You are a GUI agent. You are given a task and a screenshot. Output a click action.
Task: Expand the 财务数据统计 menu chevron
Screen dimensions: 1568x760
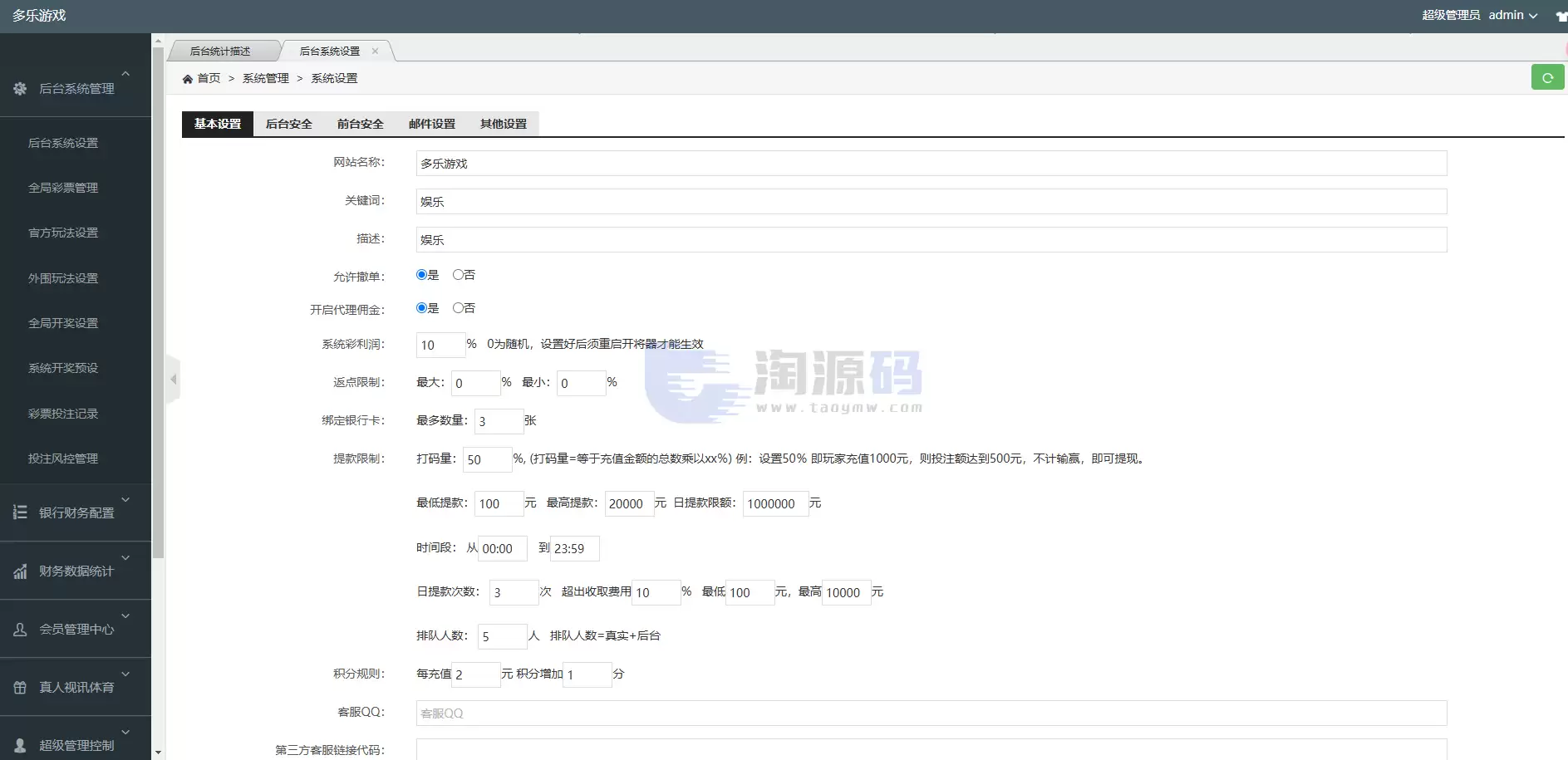point(125,557)
